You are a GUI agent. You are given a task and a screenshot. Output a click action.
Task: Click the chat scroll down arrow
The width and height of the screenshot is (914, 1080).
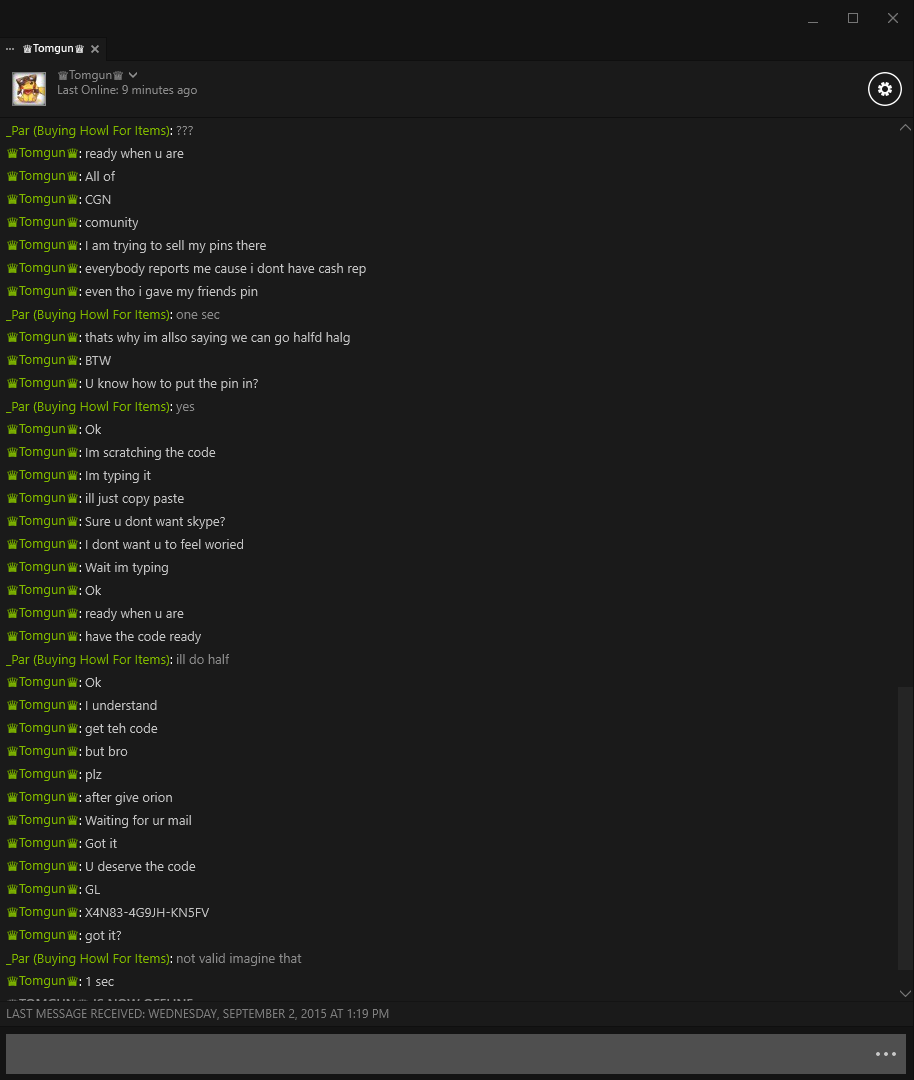pos(905,993)
